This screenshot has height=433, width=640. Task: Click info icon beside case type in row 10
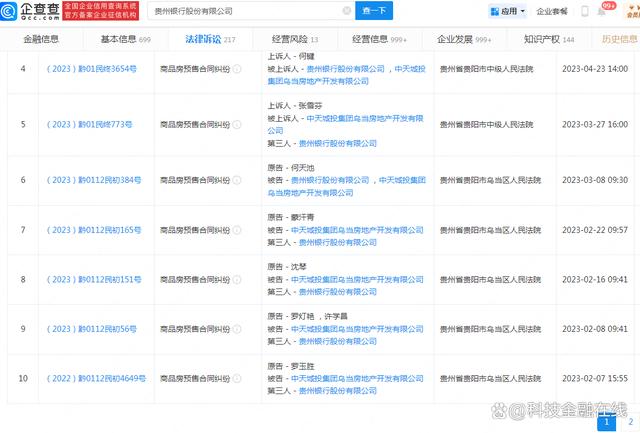(x=237, y=379)
